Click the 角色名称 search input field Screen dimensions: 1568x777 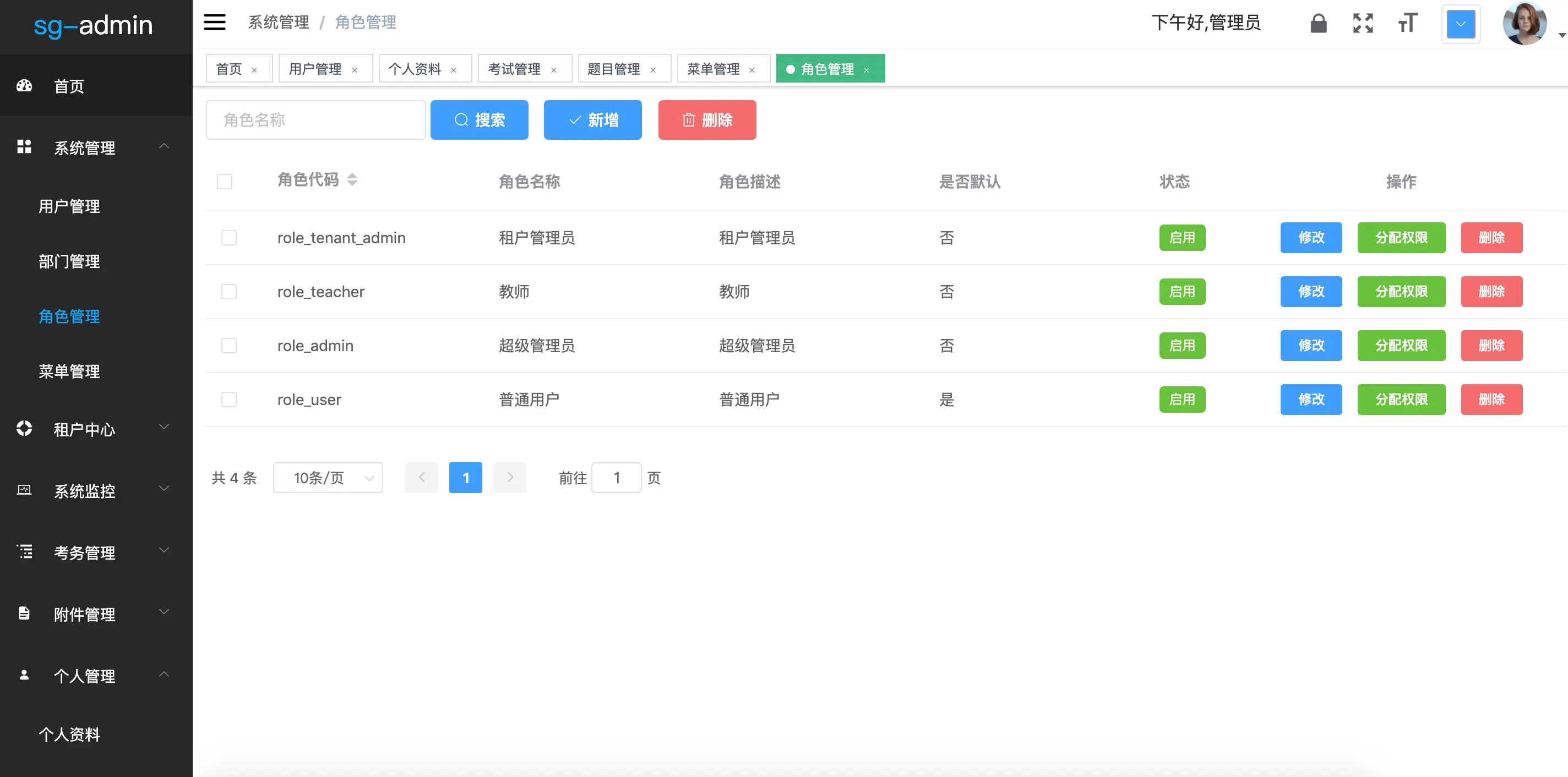[315, 120]
